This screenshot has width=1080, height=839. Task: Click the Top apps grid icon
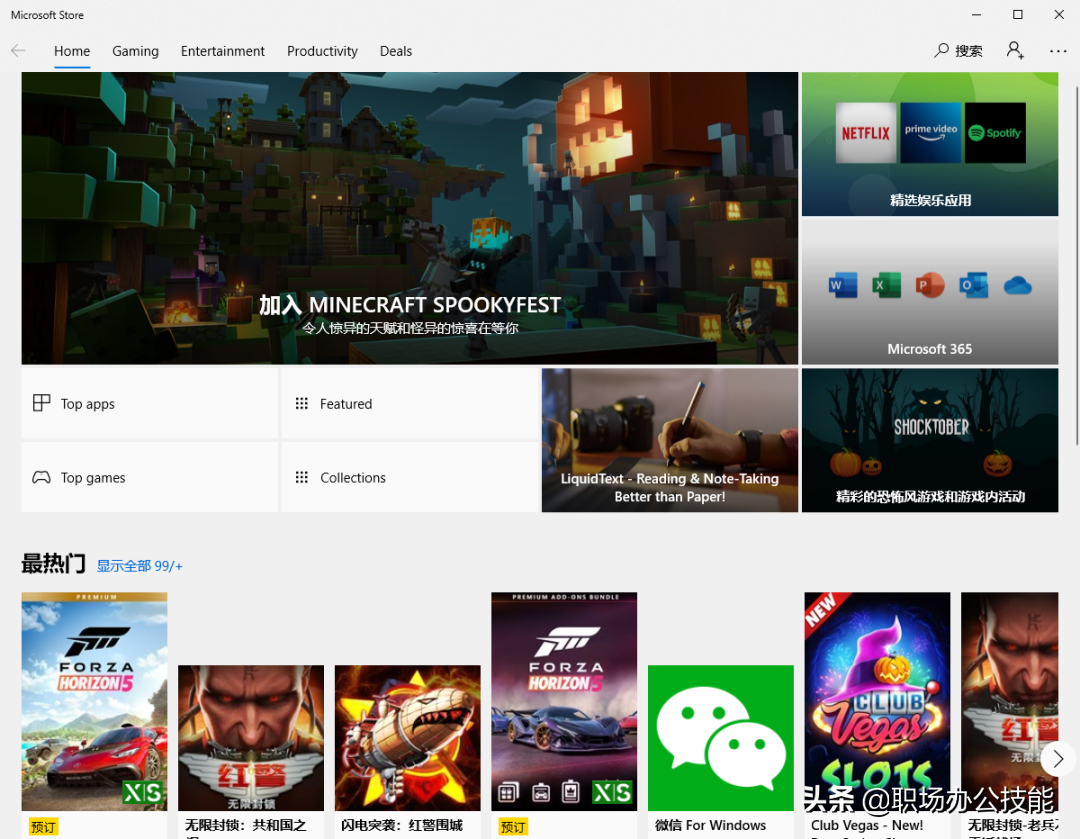pos(41,403)
